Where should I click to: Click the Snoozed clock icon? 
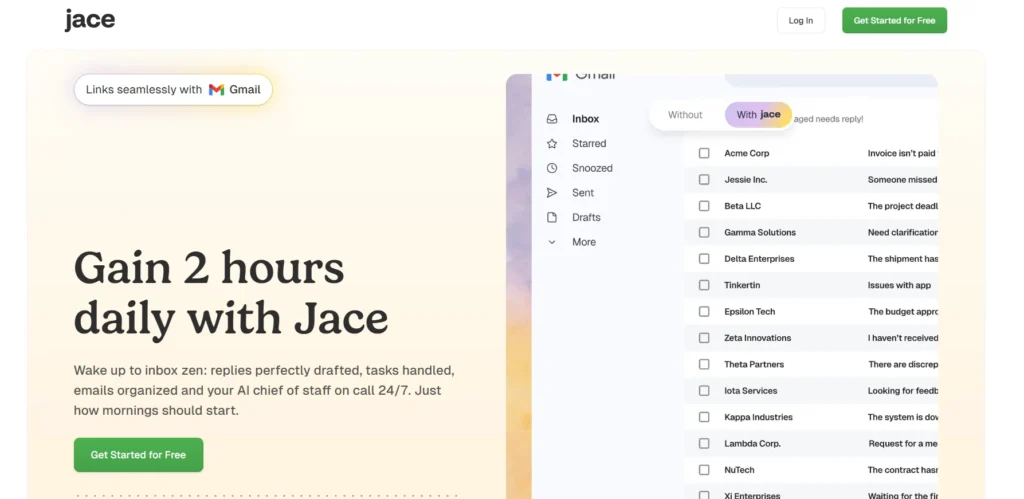552,168
